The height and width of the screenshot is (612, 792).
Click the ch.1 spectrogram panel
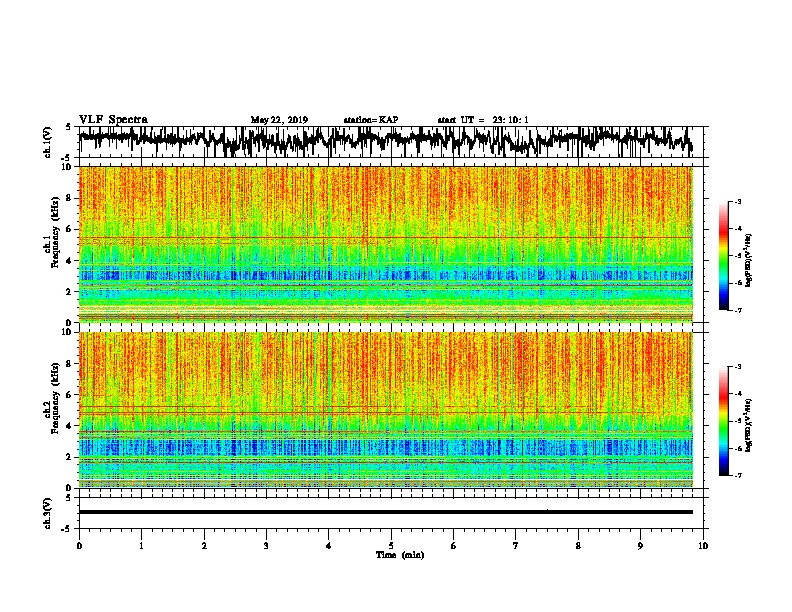(385, 244)
